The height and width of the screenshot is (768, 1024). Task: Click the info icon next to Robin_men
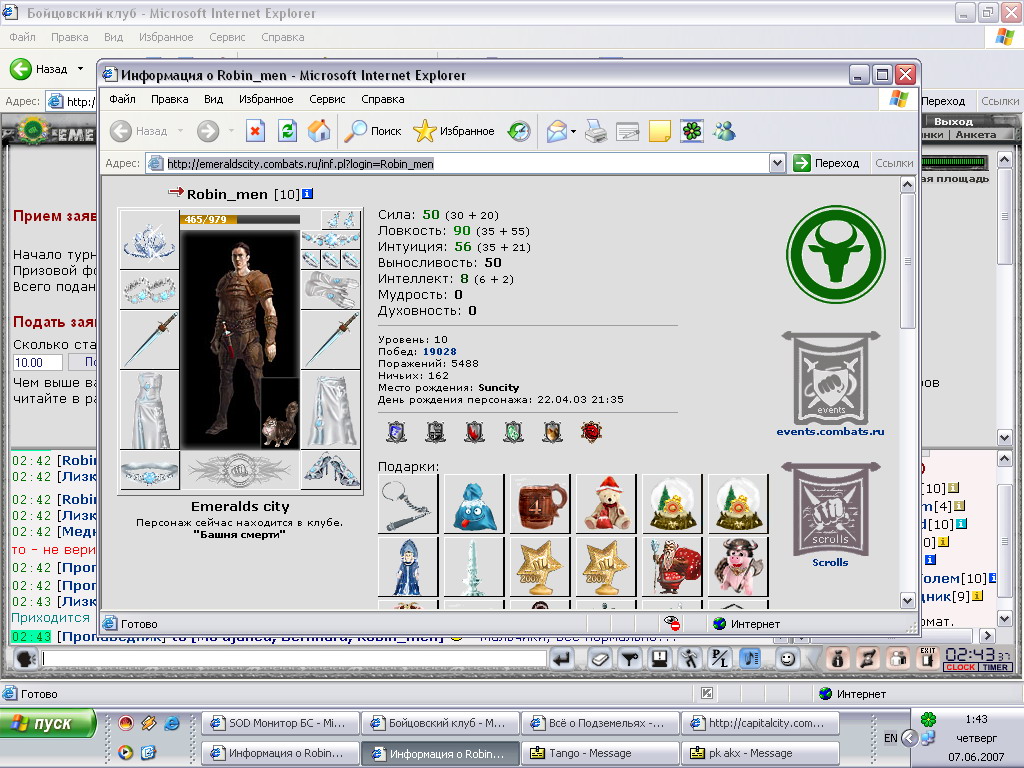[308, 194]
